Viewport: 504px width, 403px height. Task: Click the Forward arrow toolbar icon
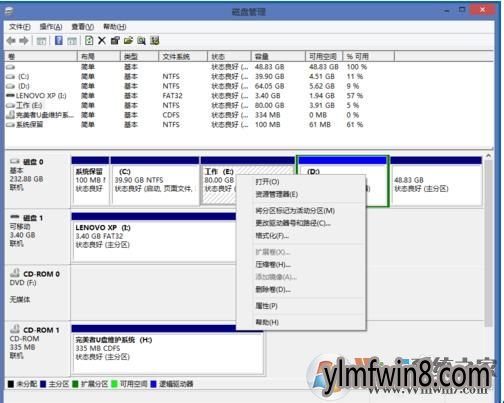(x=24, y=41)
